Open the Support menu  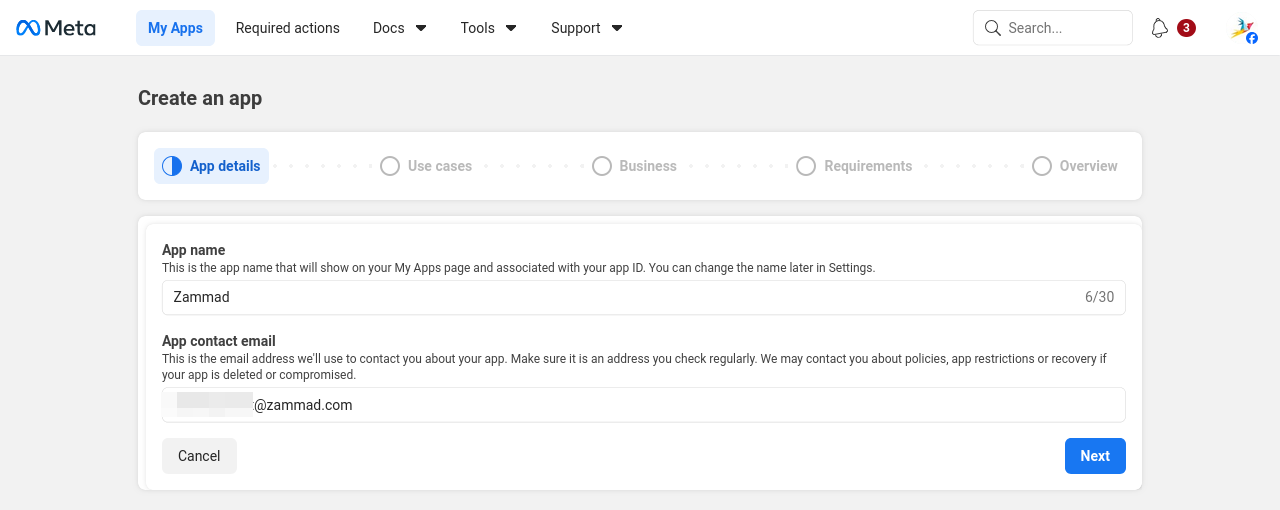(x=587, y=28)
